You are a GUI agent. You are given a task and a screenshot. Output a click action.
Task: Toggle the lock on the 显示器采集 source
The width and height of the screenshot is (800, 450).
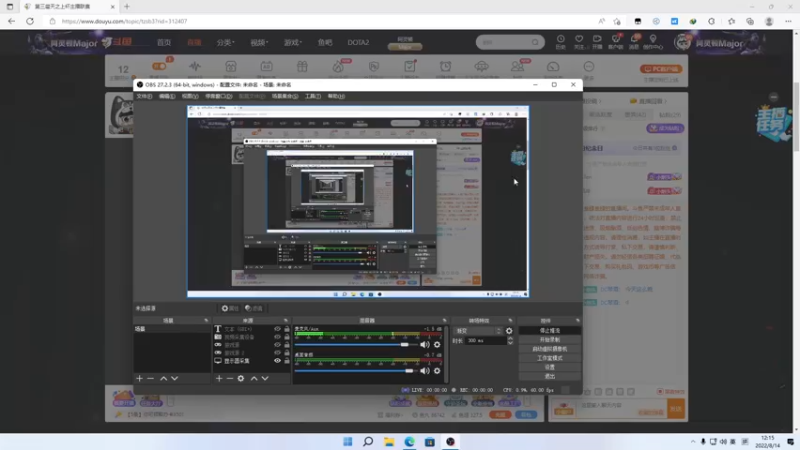pos(287,361)
